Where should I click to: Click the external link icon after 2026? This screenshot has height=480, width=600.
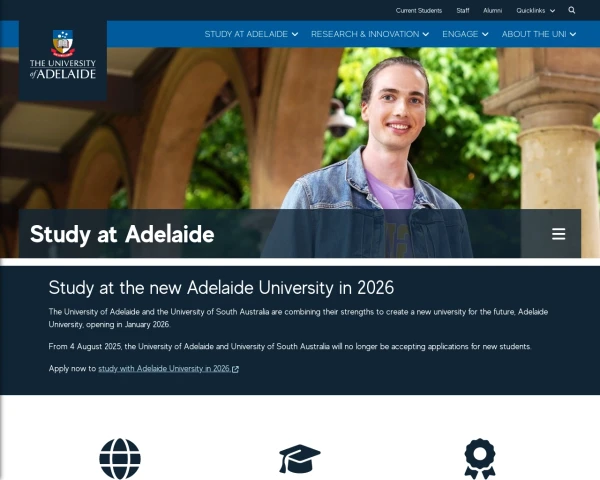(235, 369)
